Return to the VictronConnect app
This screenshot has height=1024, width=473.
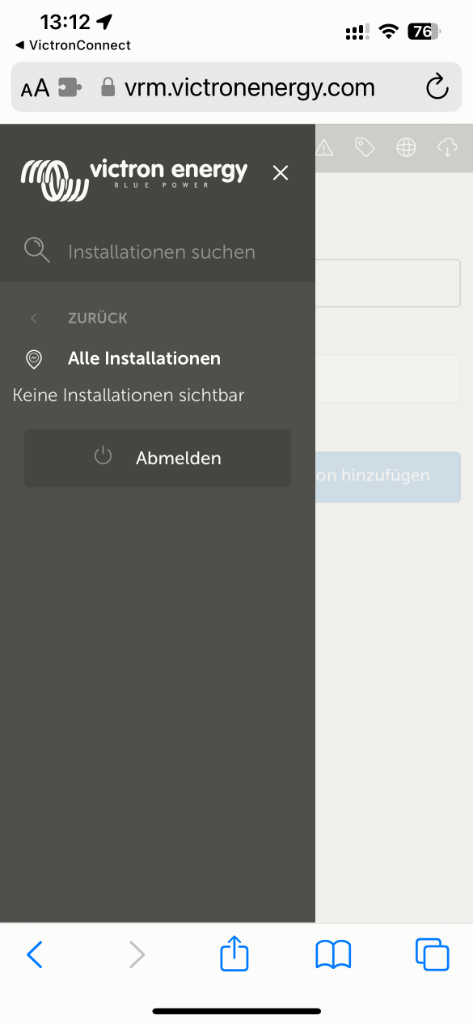coord(73,45)
